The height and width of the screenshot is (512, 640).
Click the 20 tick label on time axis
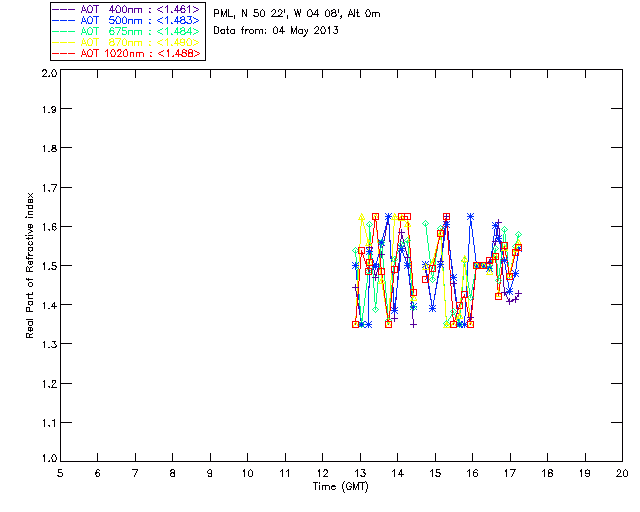[x=621, y=473]
